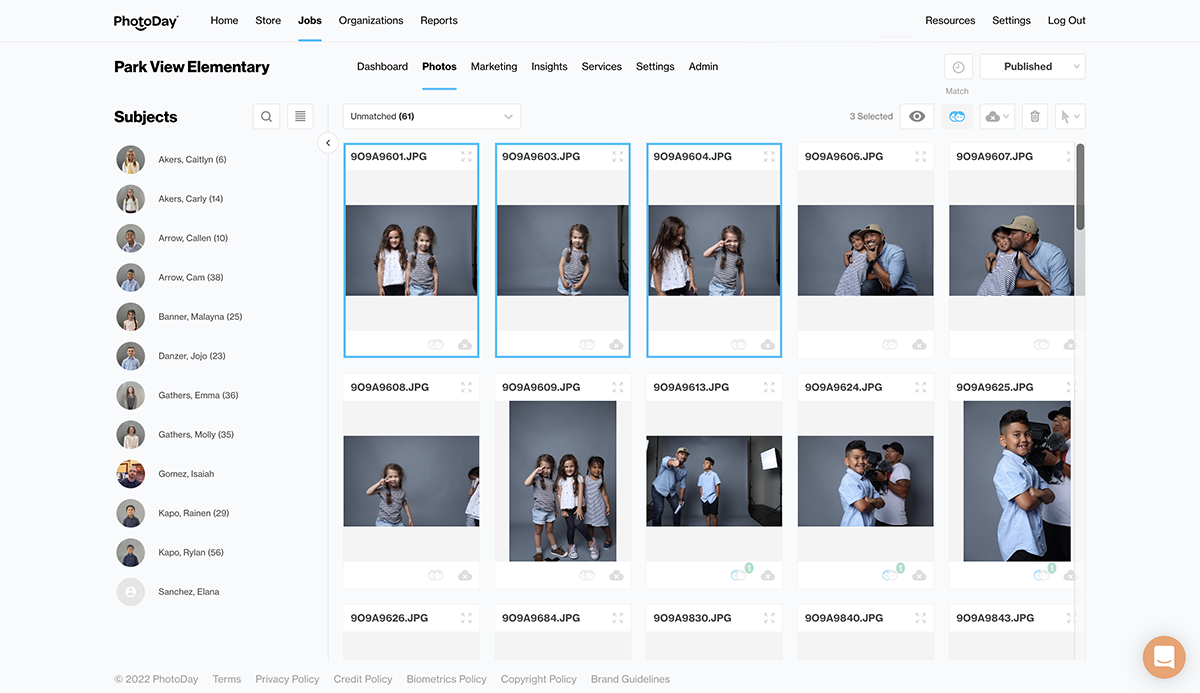Toggle photo visibility eye button

tap(917, 117)
